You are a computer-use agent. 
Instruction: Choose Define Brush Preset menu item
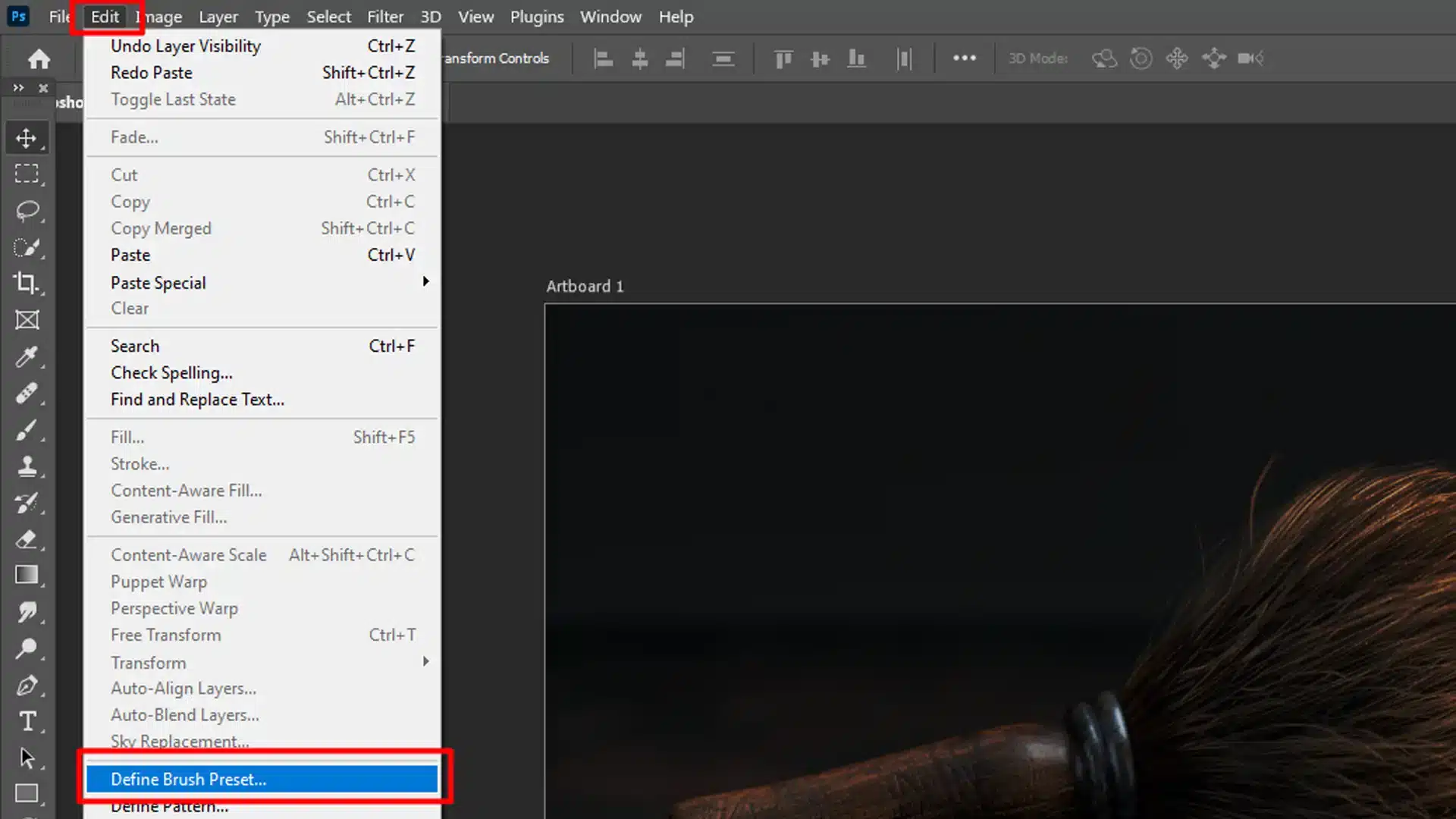point(262,779)
